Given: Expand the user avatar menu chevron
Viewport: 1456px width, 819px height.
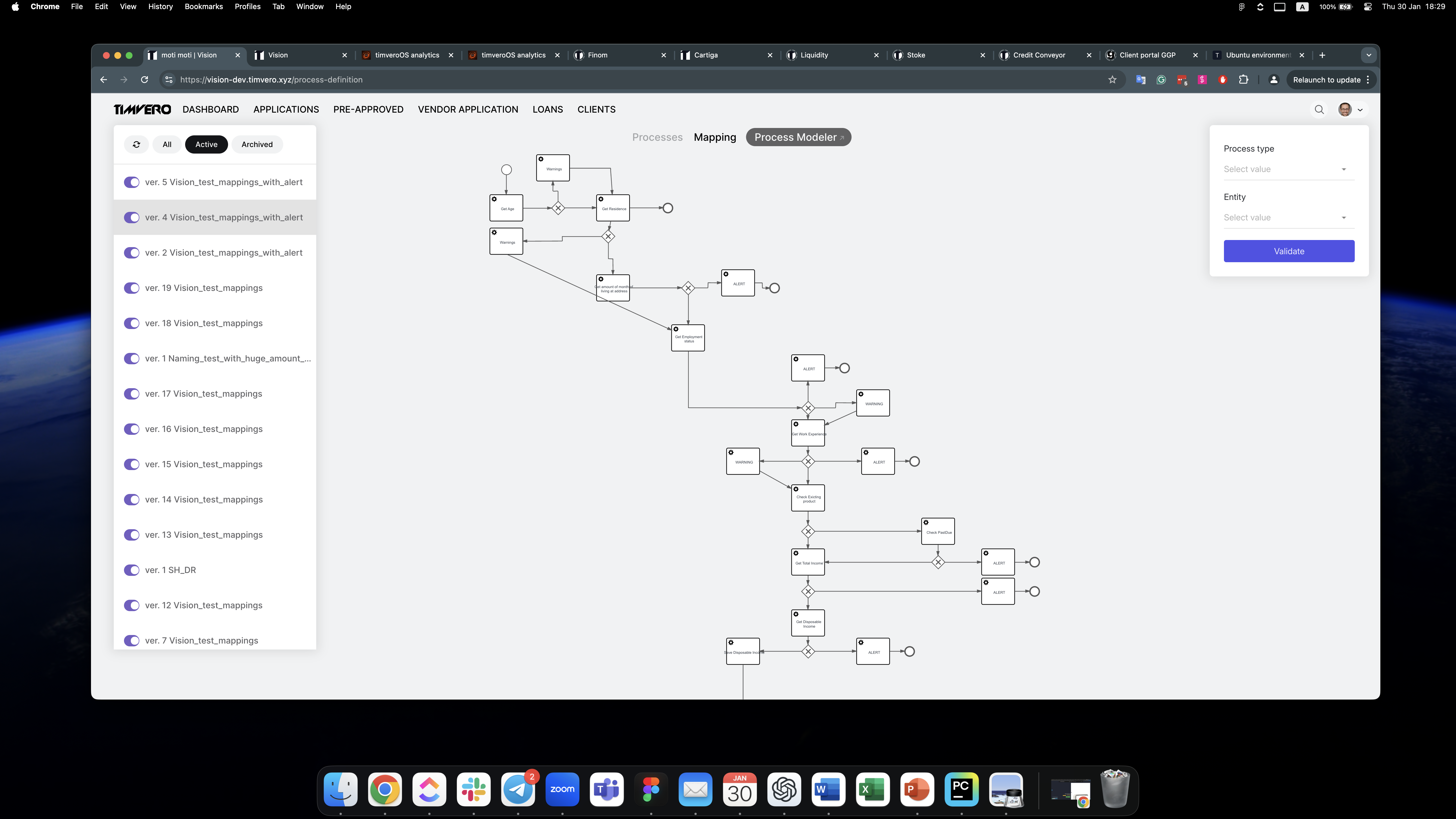Looking at the screenshot, I should click(x=1360, y=110).
